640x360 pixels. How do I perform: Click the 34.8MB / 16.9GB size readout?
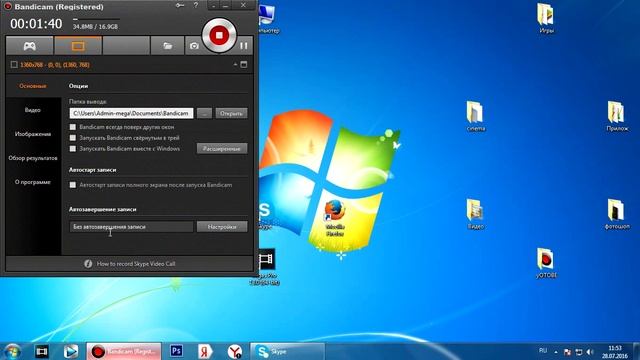coord(95,27)
